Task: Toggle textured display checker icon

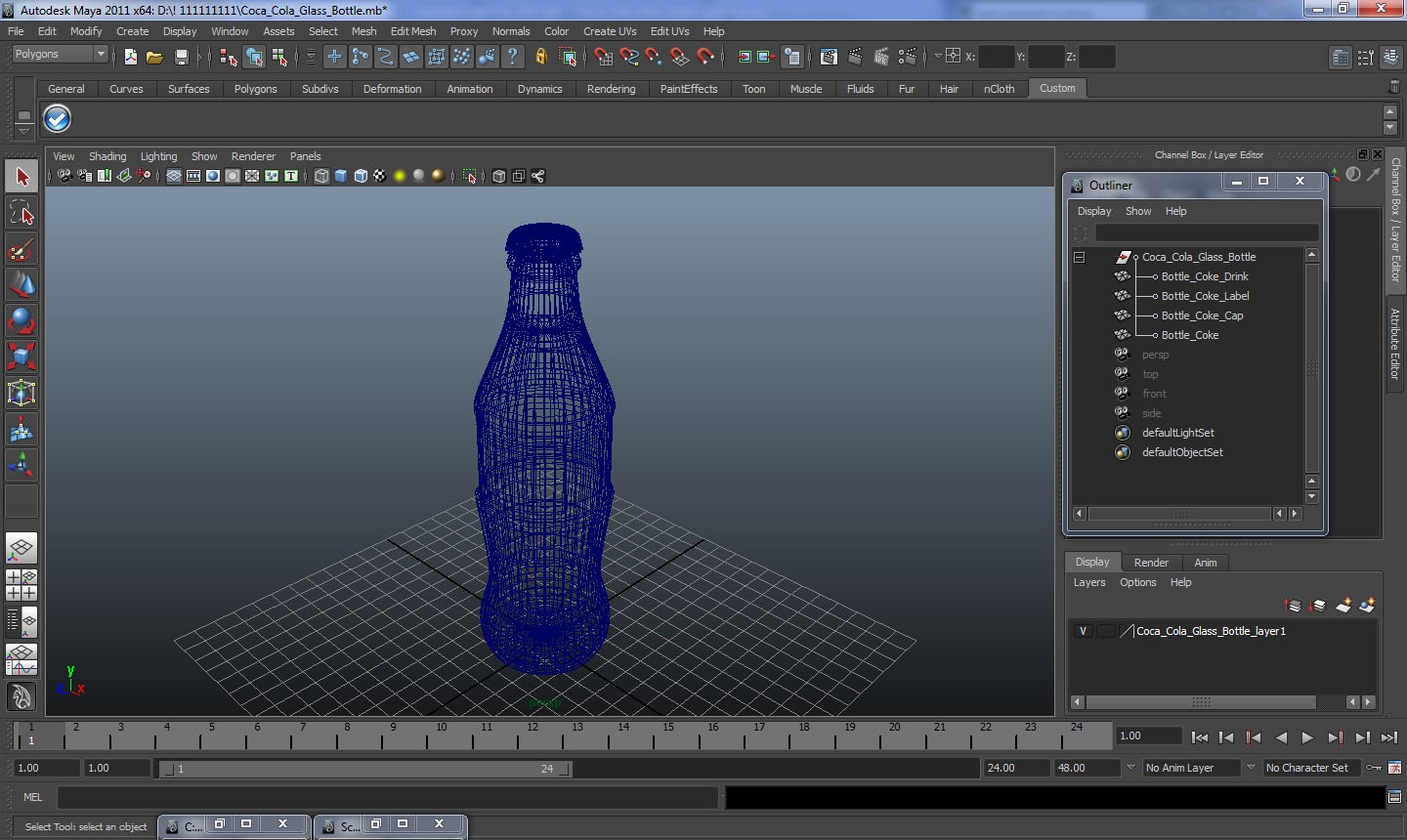Action: coord(380,176)
